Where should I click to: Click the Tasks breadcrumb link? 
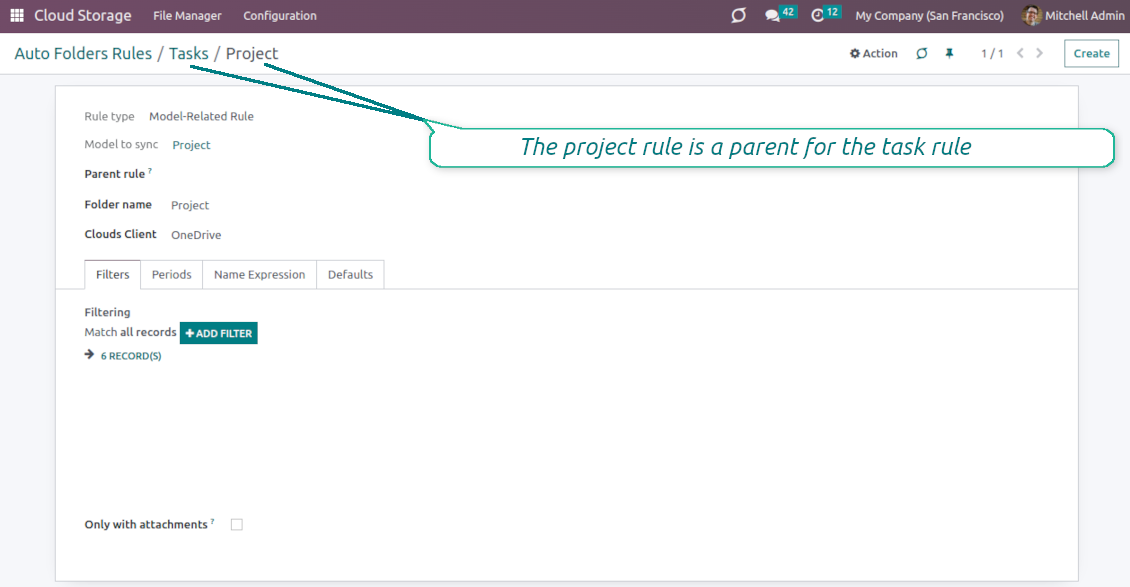coord(188,54)
